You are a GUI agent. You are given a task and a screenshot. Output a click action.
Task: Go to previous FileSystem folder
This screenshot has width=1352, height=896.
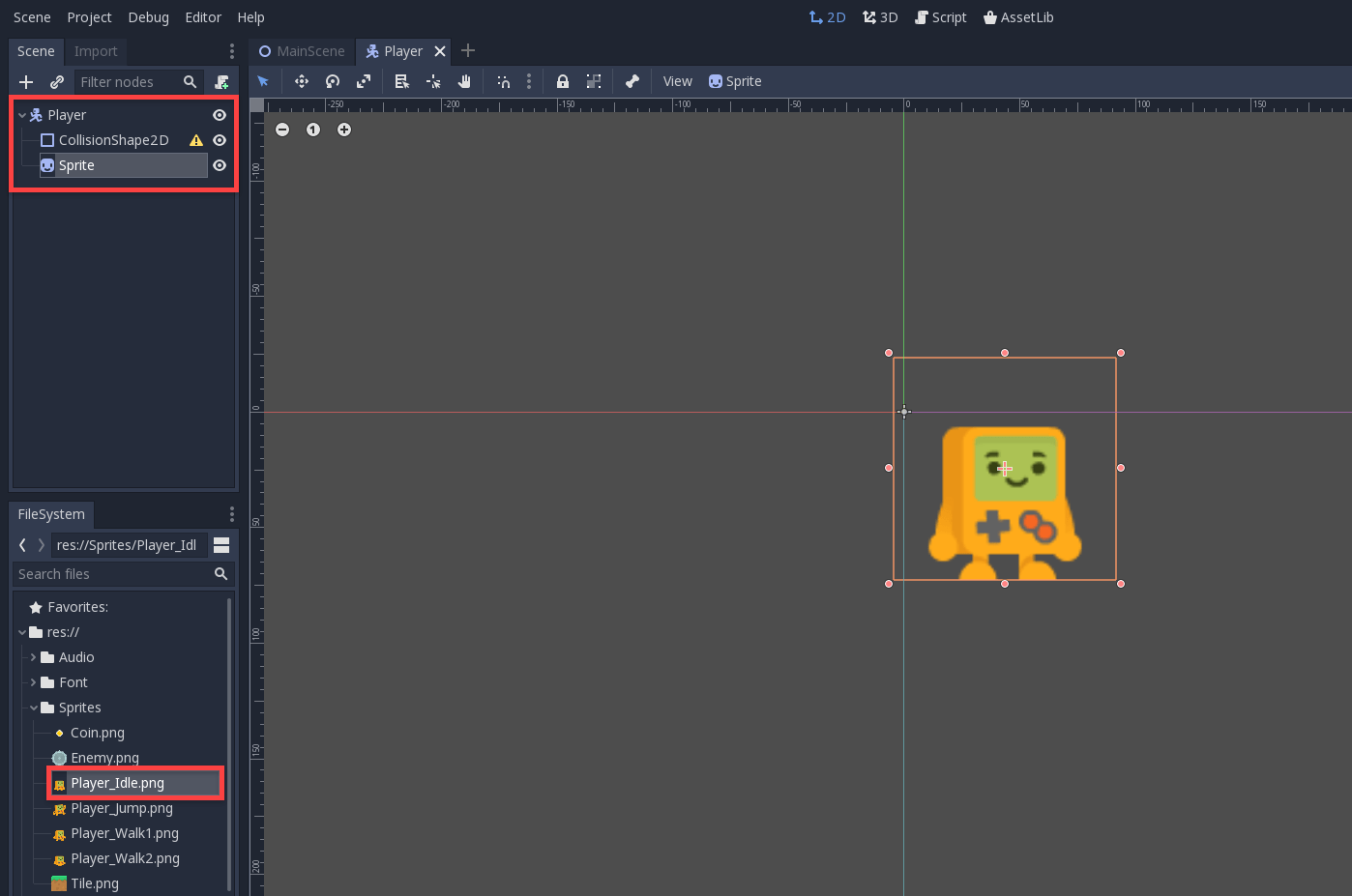pos(22,545)
